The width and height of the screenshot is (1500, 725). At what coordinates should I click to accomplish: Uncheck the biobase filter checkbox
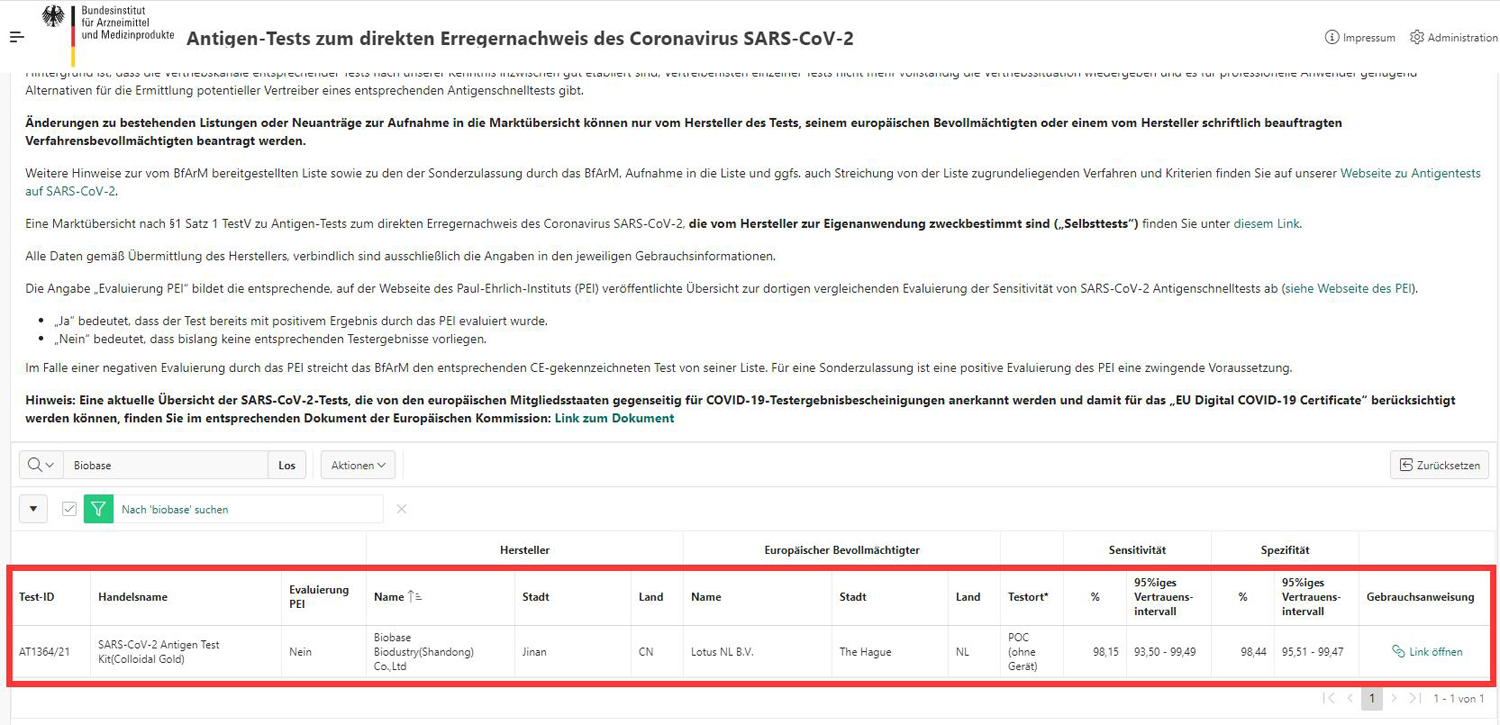(69, 509)
